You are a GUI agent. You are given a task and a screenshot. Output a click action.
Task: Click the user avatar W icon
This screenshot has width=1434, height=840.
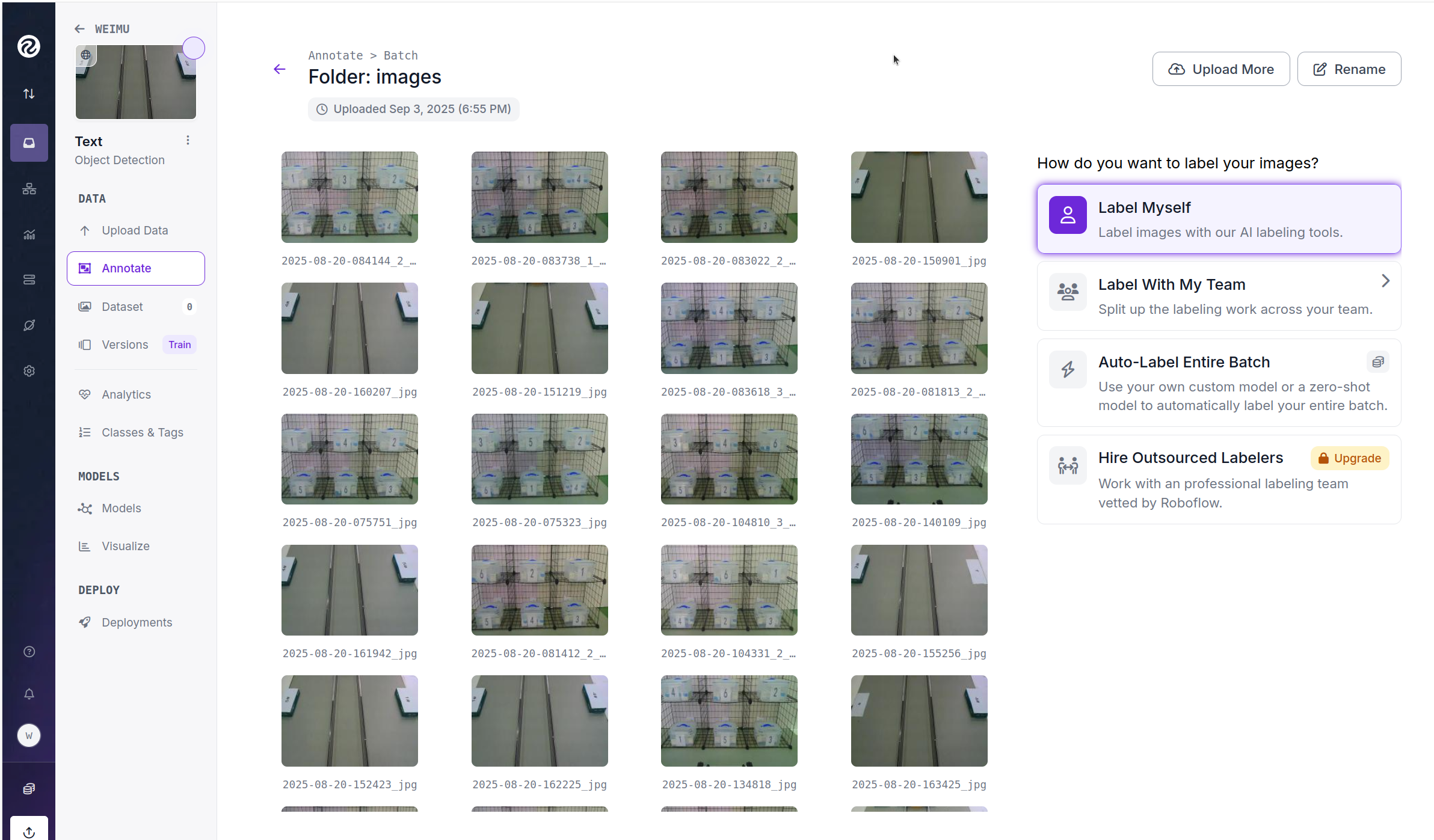[29, 735]
